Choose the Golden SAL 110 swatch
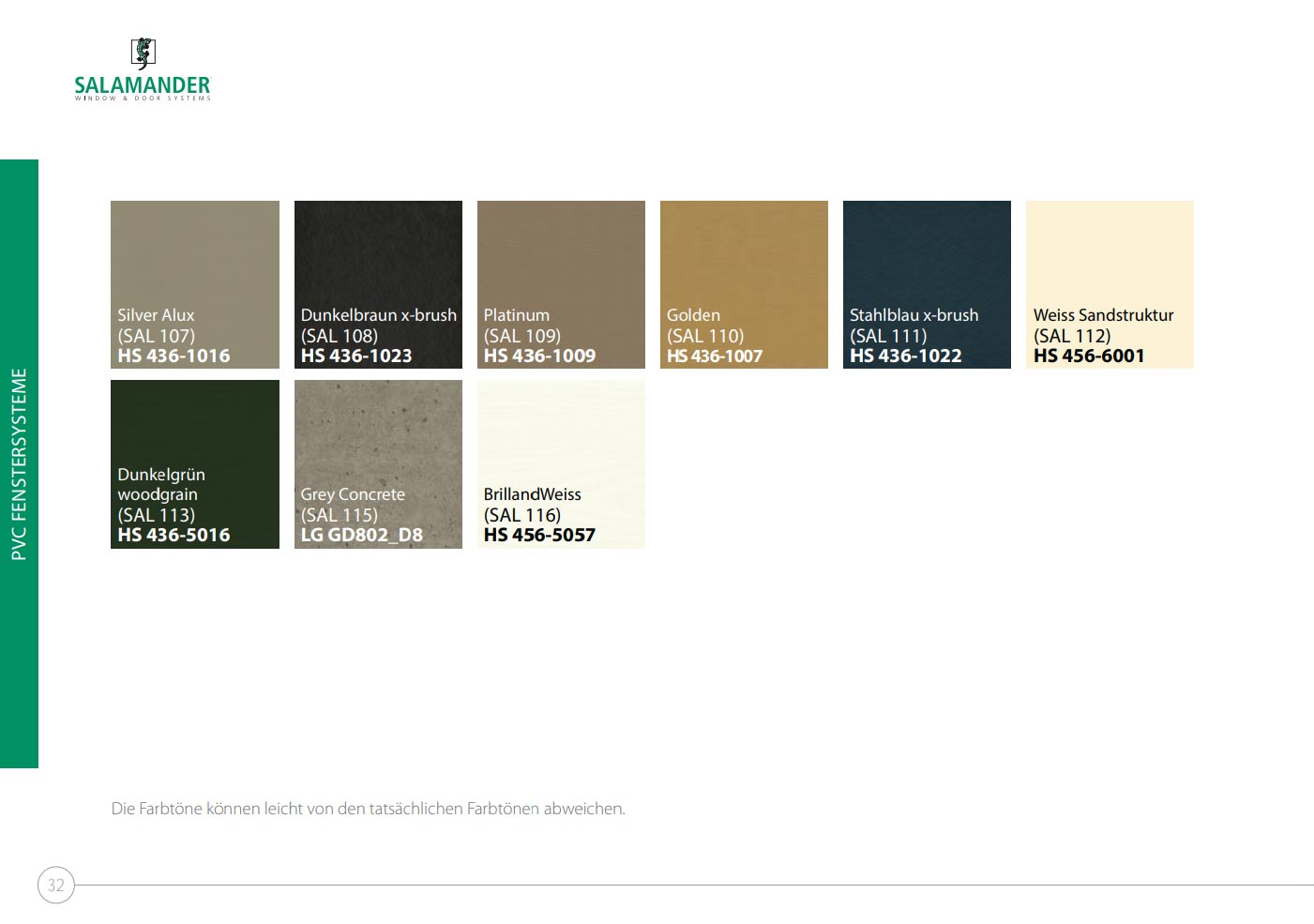1314x924 pixels. pos(744,284)
